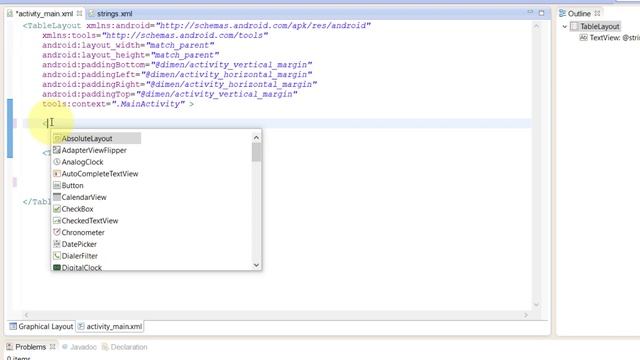Click the AnalogClock clock icon
The image size is (640, 360).
click(x=57, y=162)
